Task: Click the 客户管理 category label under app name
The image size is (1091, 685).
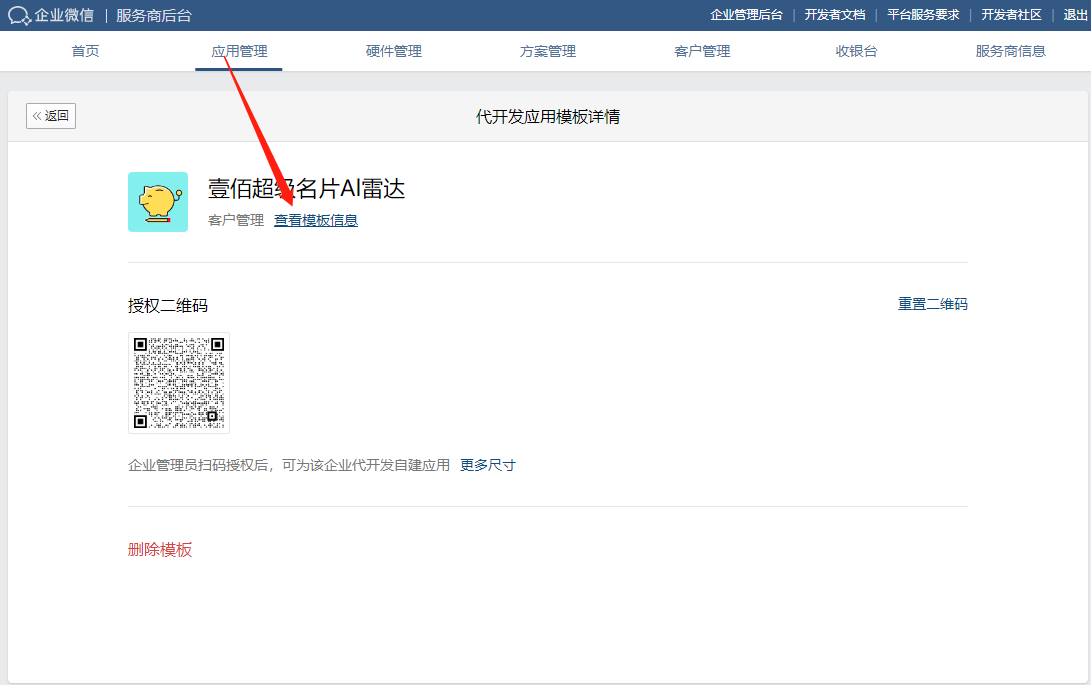Action: tap(236, 220)
